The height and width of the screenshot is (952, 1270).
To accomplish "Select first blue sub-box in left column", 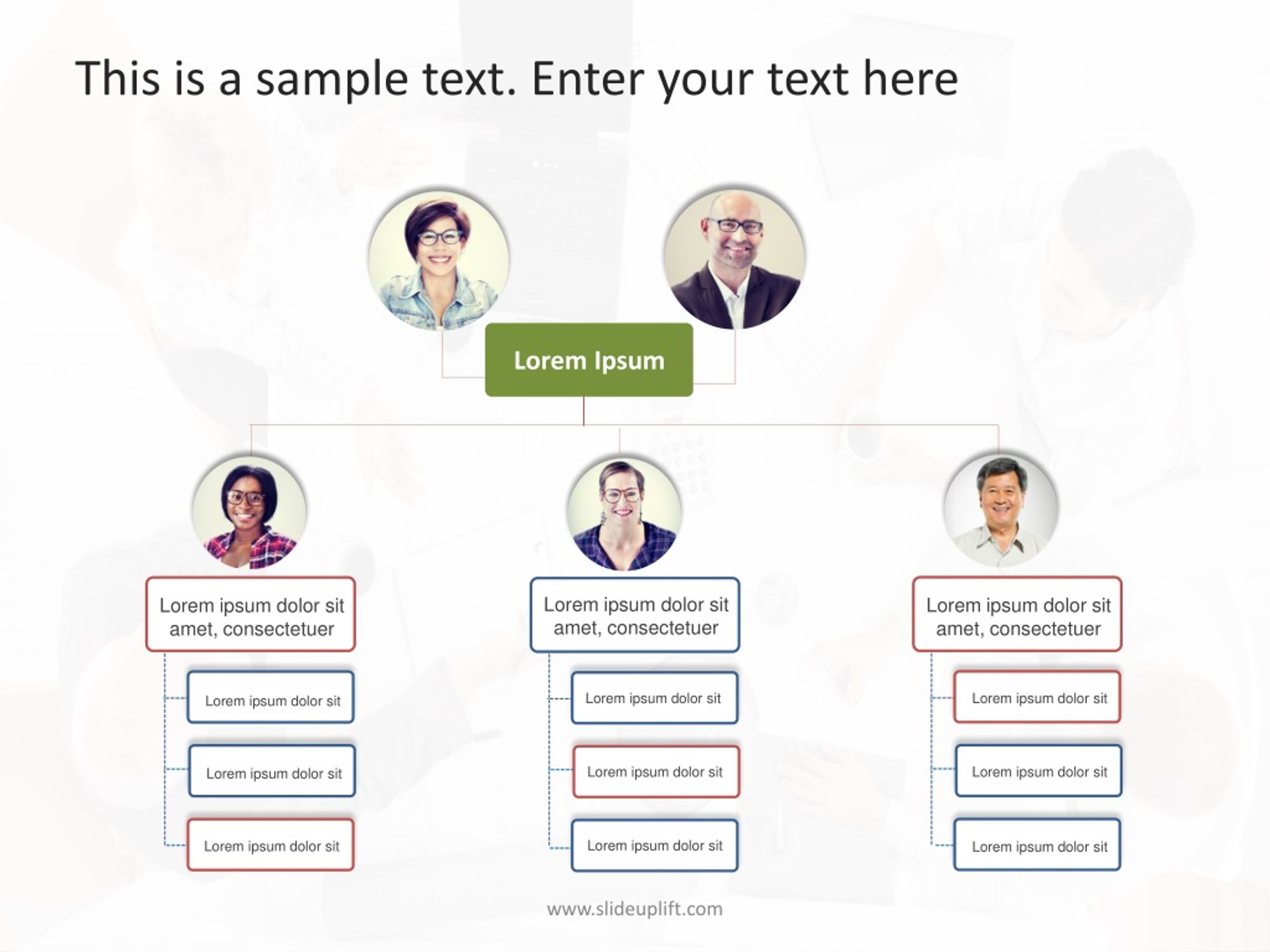I will click(270, 697).
